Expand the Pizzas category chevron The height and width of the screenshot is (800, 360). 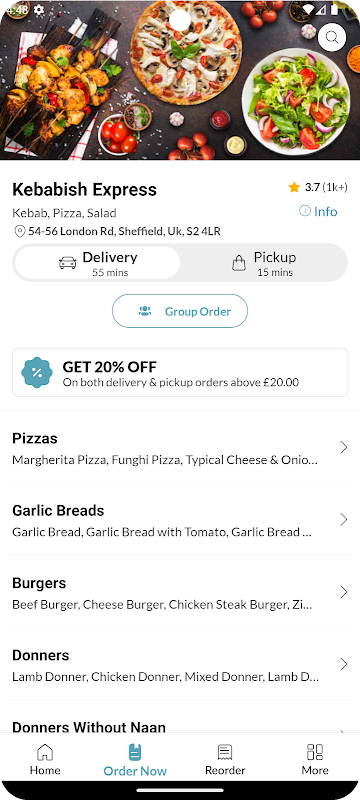(x=344, y=447)
